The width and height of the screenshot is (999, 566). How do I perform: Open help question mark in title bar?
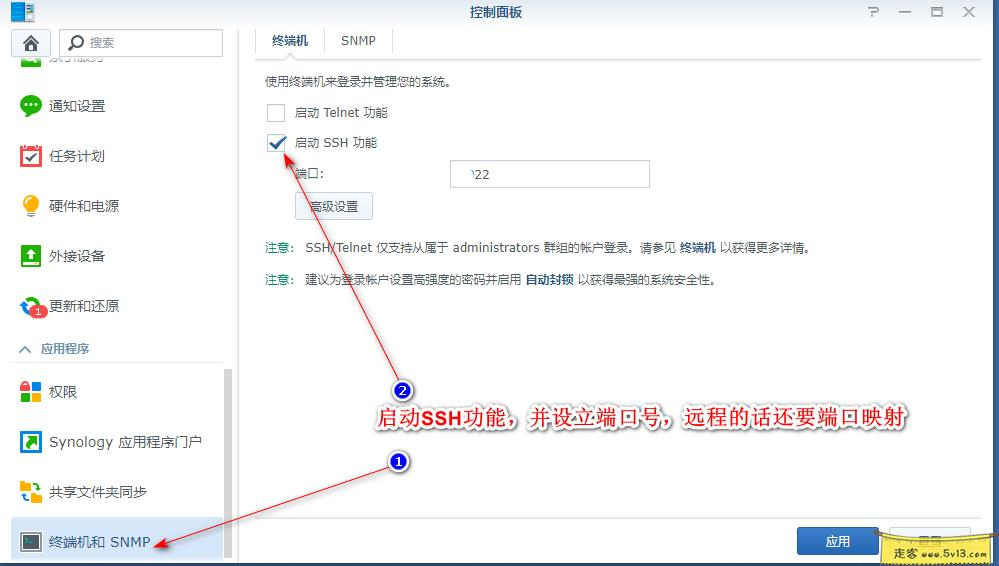[873, 11]
